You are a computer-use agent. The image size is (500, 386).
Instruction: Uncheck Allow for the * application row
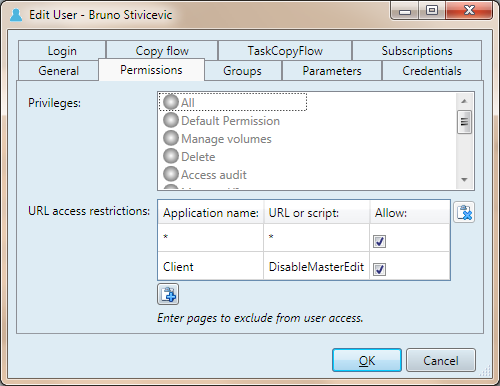tap(379, 241)
